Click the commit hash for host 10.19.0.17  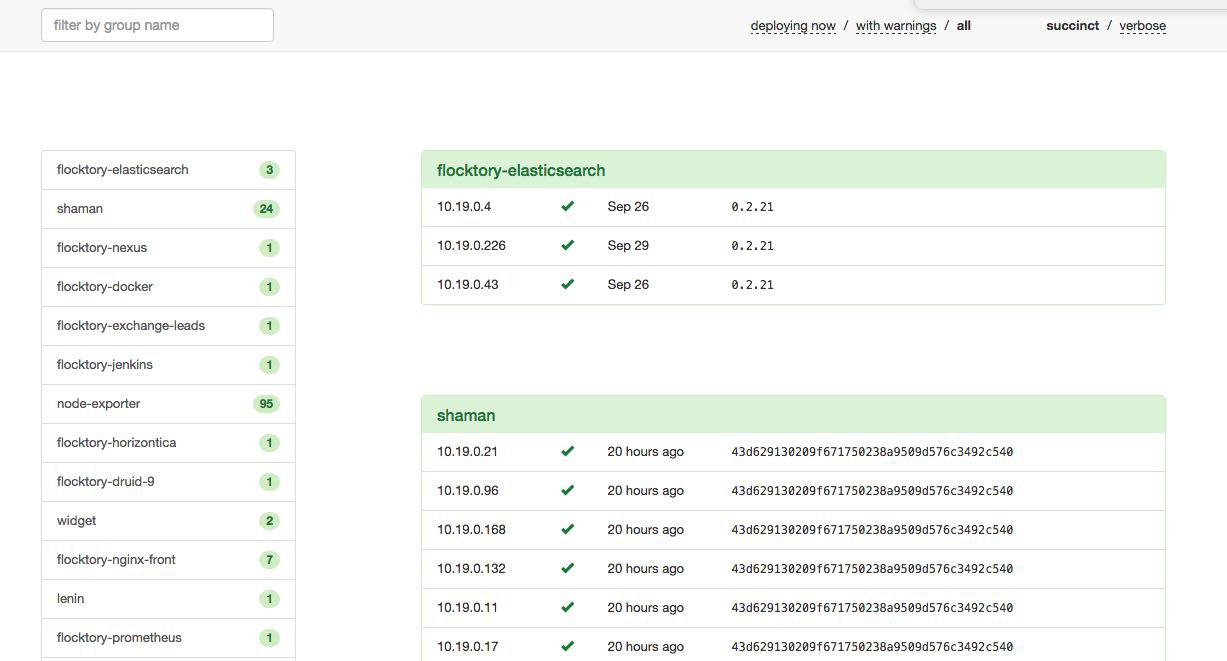pyautogui.click(x=872, y=647)
